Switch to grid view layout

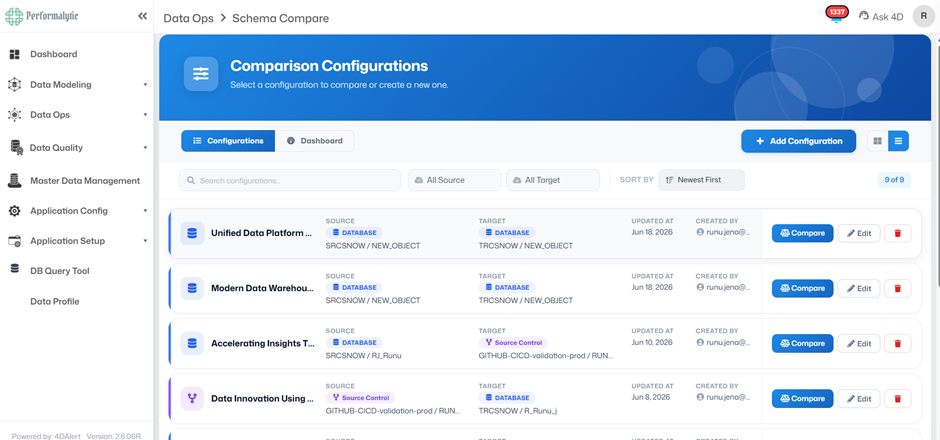click(x=878, y=141)
